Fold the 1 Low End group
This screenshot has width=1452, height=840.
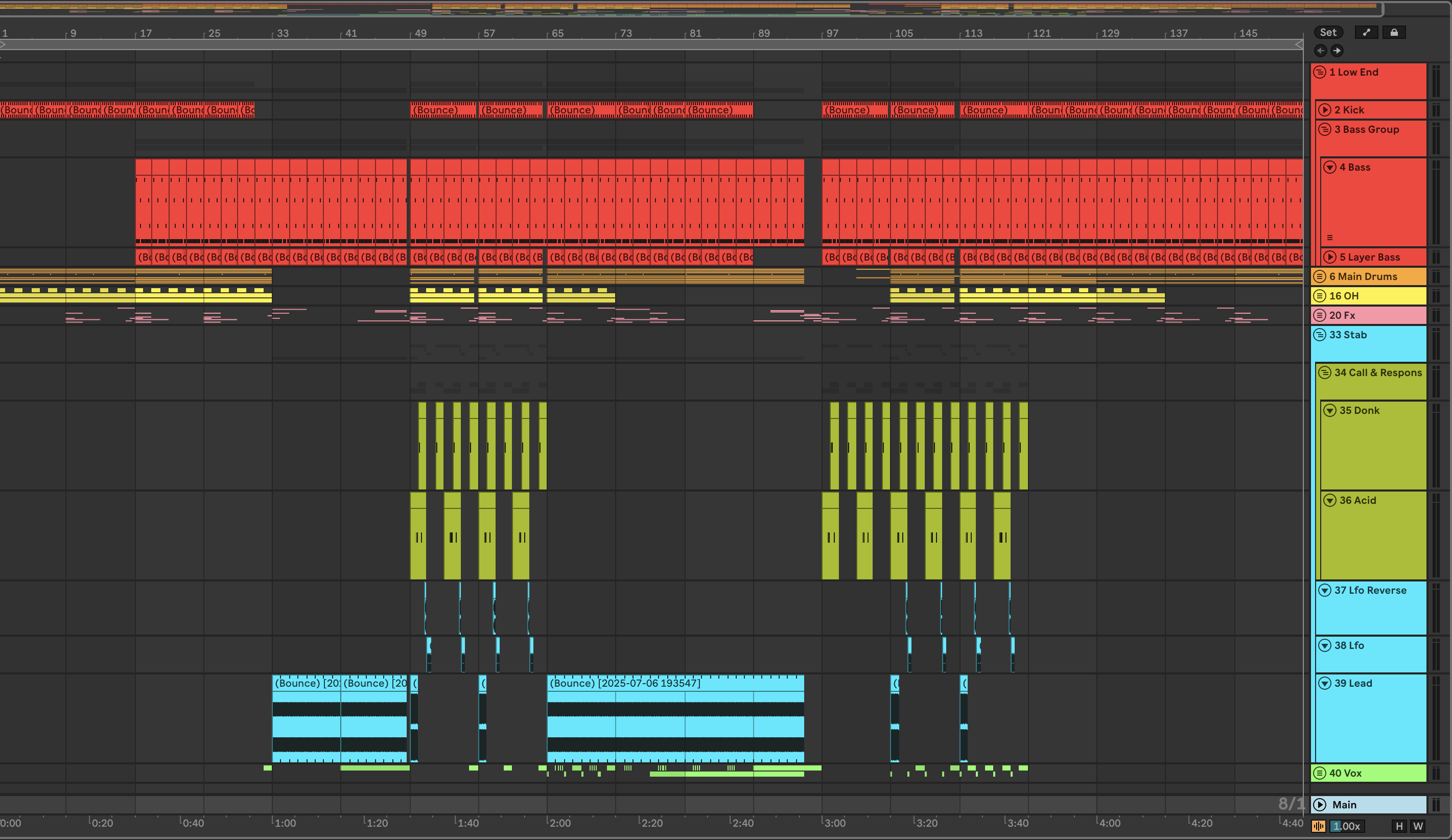pyautogui.click(x=1320, y=72)
